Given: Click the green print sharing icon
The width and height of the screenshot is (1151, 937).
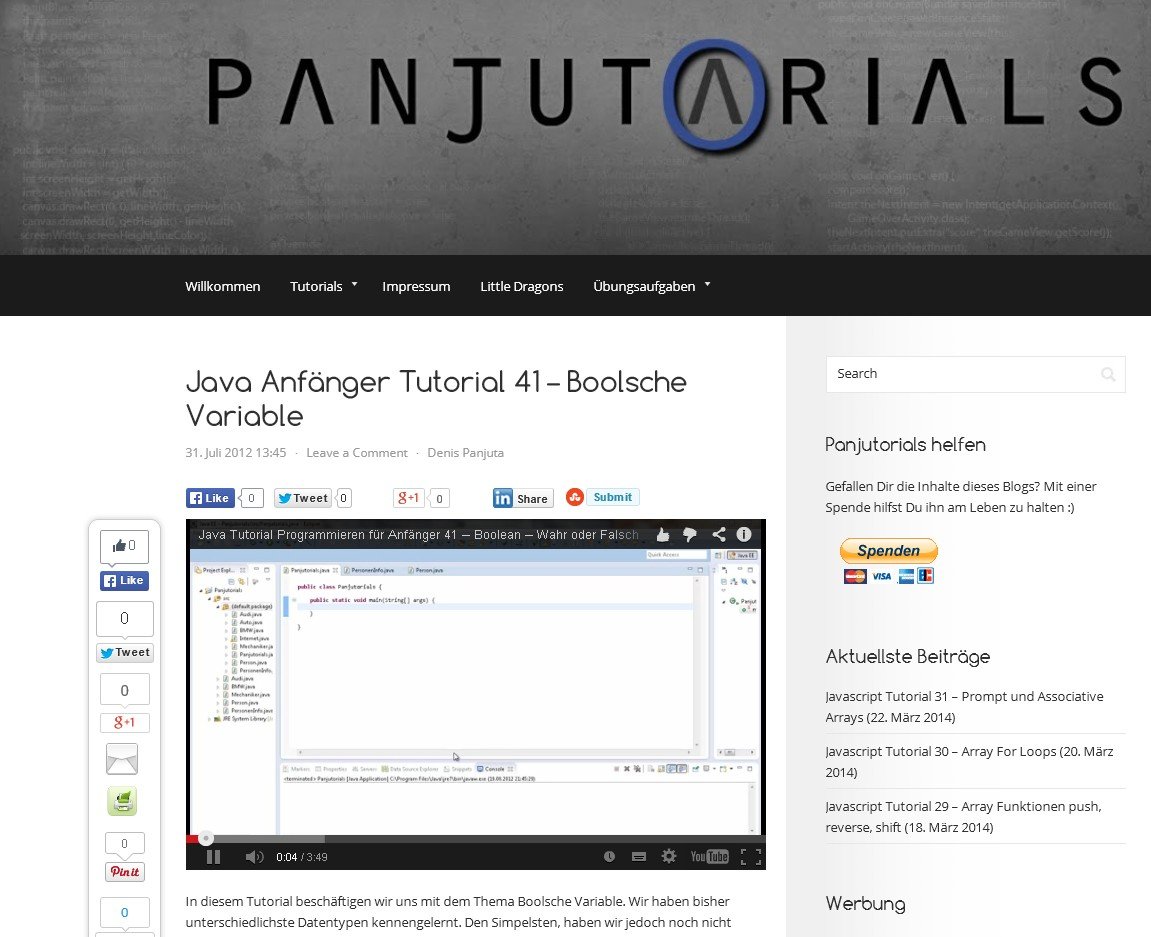Looking at the screenshot, I should (122, 800).
